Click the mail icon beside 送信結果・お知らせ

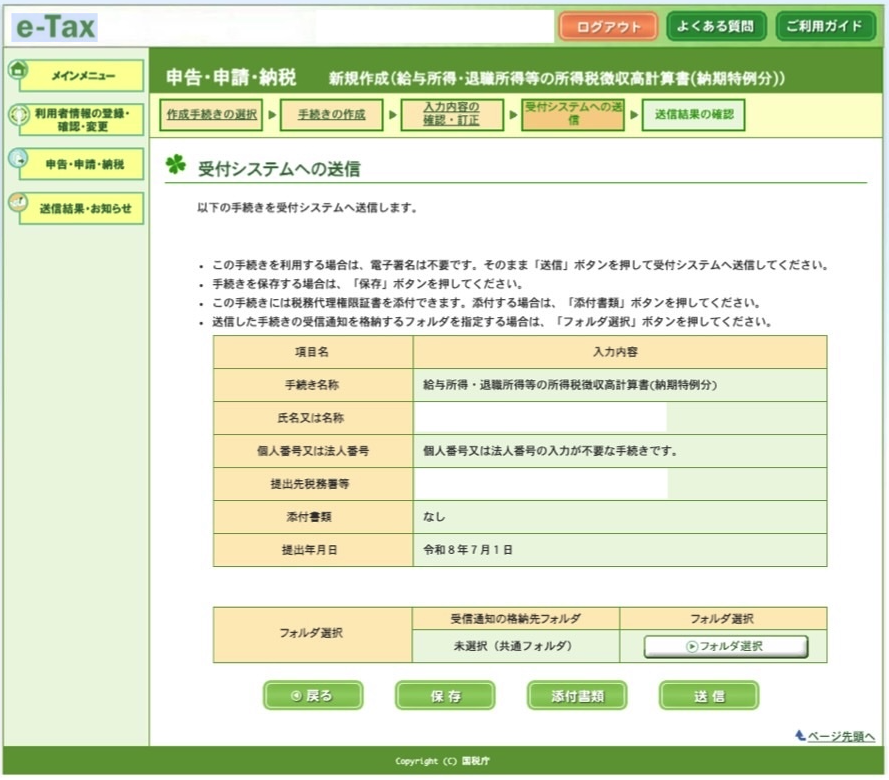(18, 202)
